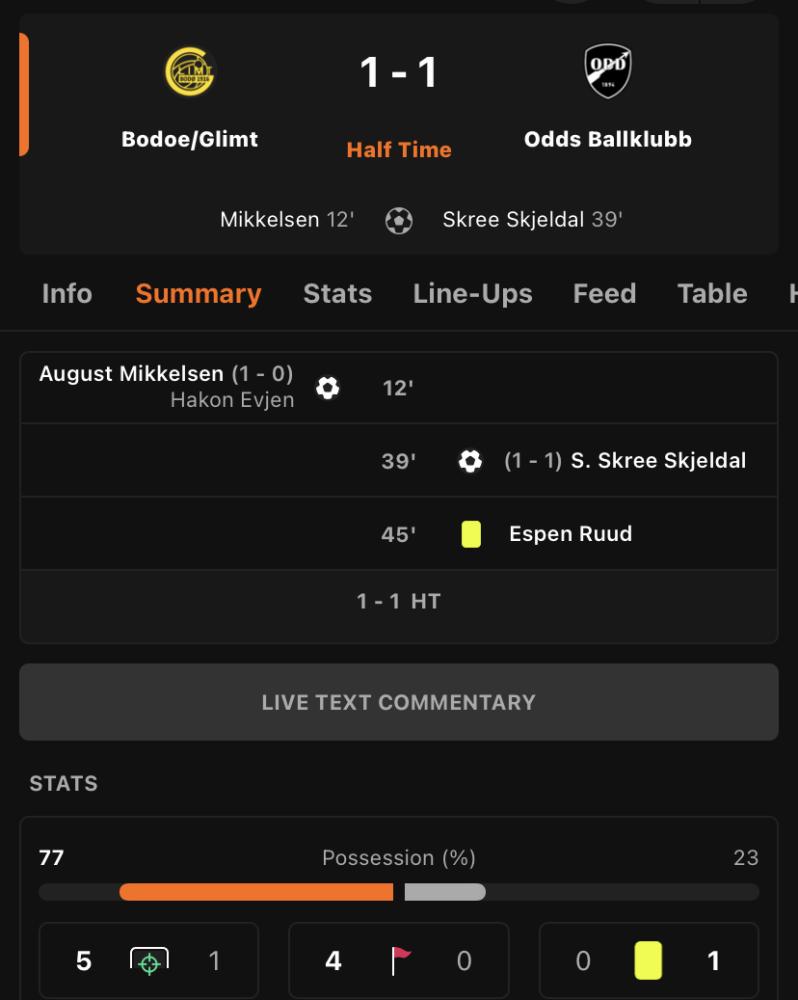Tap the soccer ball icon between the goal scorers
Screen dimensions: 798x1000
tap(399, 221)
